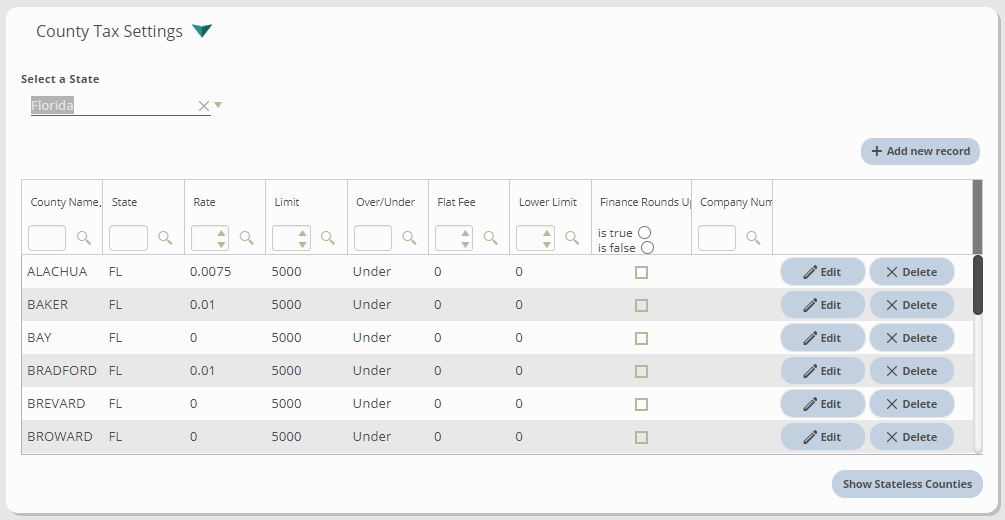Sort by the Over/Under column header
1005x520 pixels.
(x=385, y=202)
